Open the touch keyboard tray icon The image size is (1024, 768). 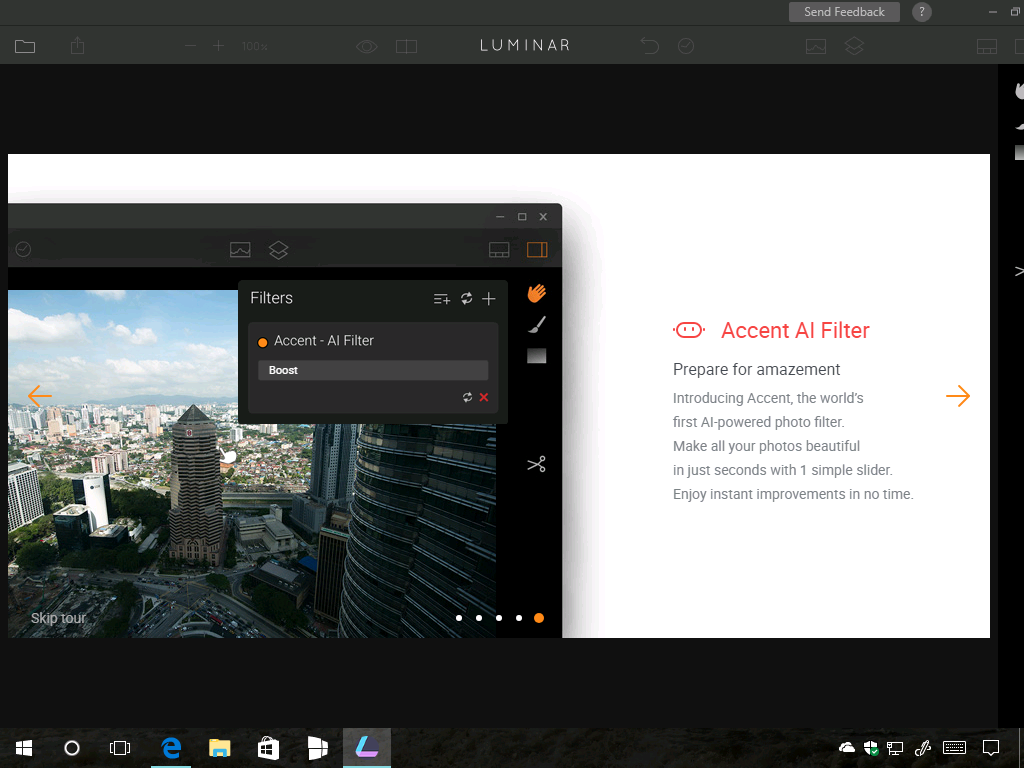coord(955,748)
